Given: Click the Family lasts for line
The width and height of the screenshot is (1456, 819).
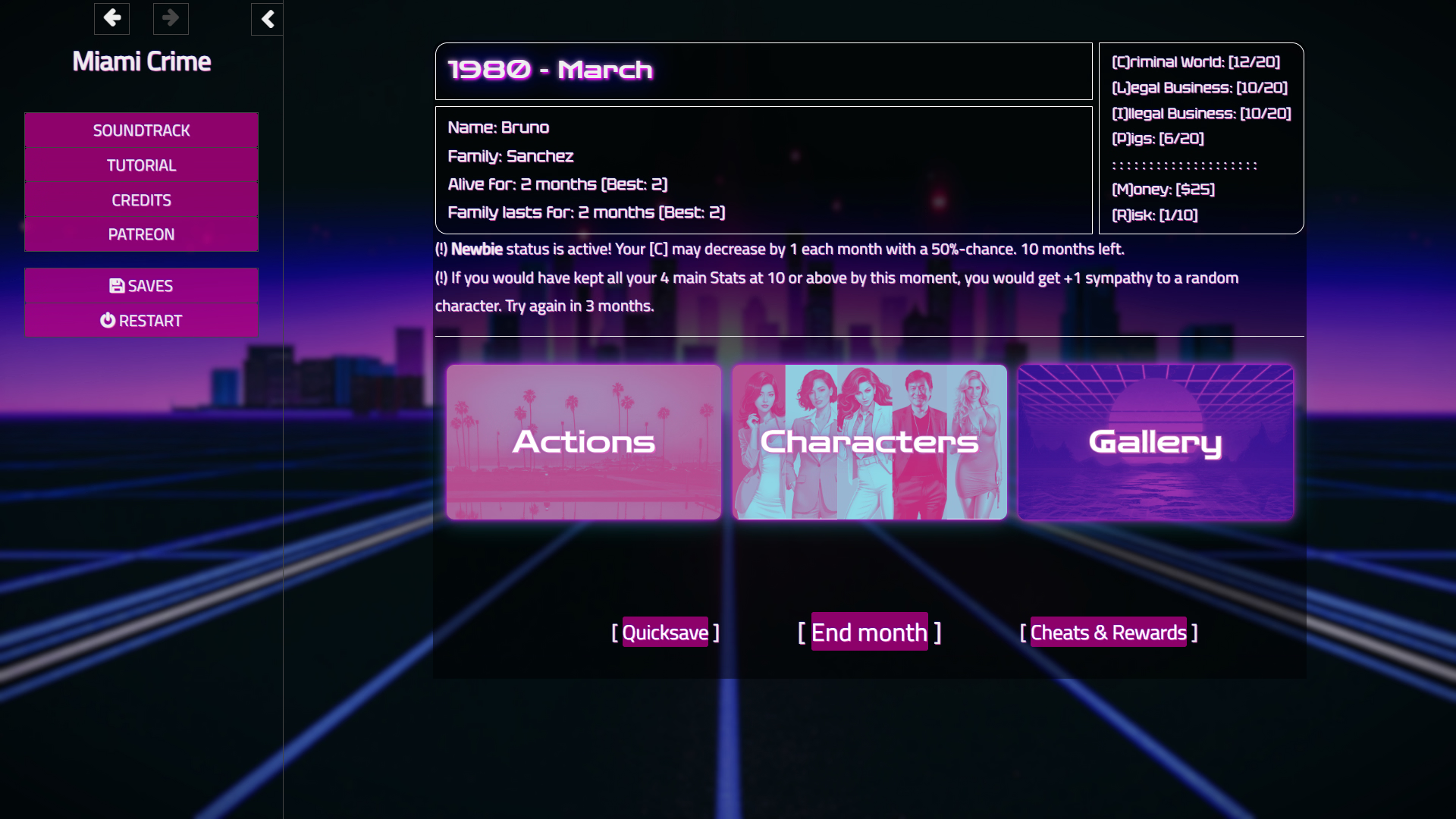Looking at the screenshot, I should [586, 212].
